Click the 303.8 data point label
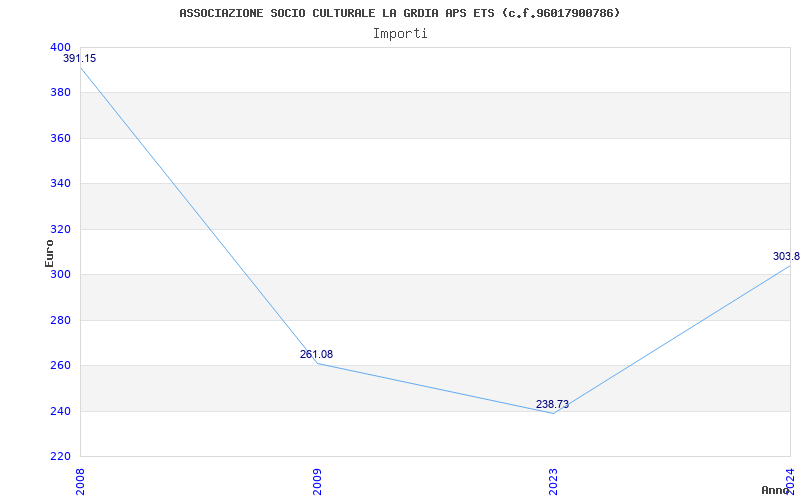This screenshot has height=500, width=800. [786, 256]
